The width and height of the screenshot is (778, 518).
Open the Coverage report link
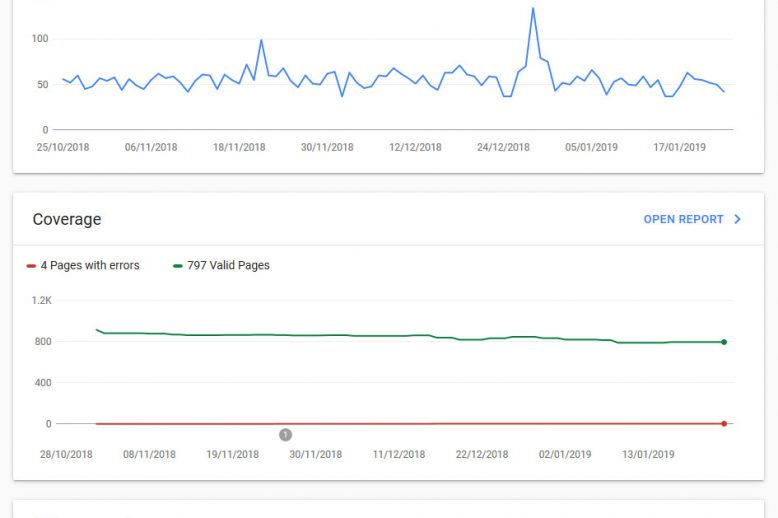pos(683,219)
